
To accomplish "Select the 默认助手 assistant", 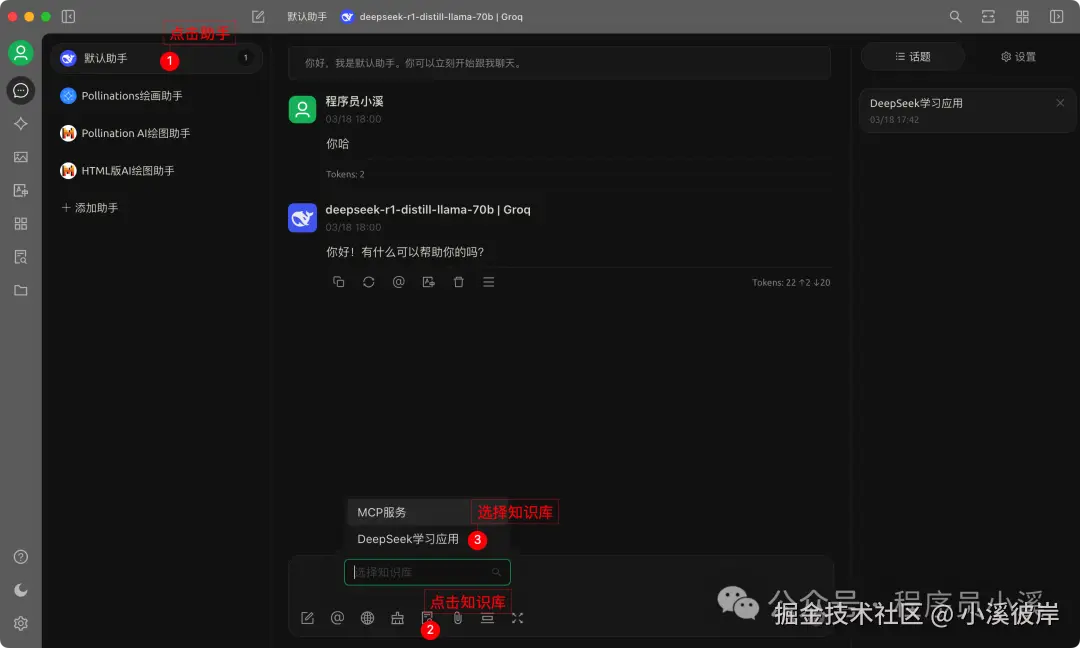I will tap(157, 59).
